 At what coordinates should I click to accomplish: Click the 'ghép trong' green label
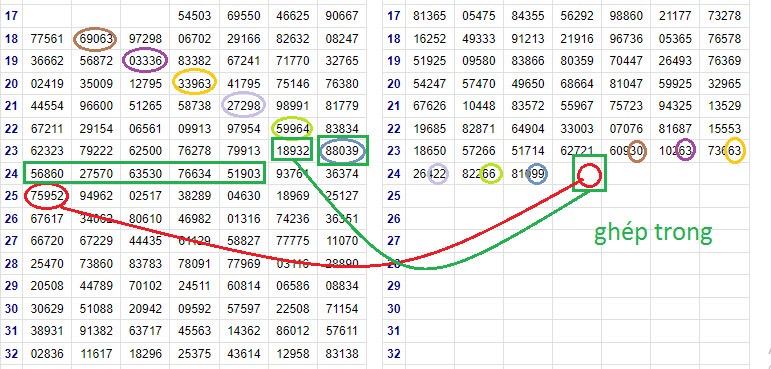[x=653, y=233]
